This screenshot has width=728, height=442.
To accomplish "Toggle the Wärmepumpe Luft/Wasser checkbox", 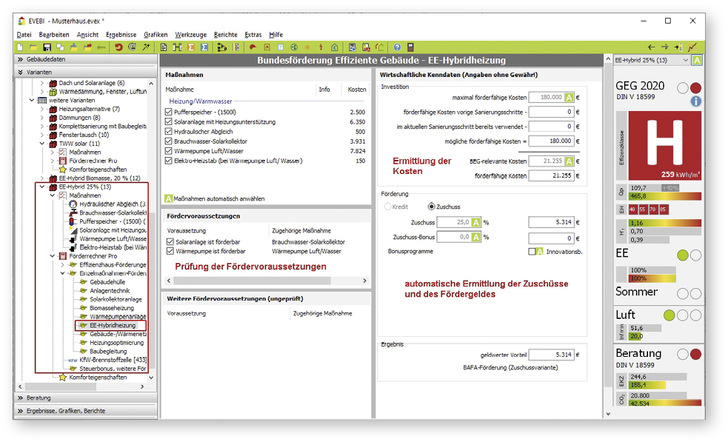I will coord(169,150).
